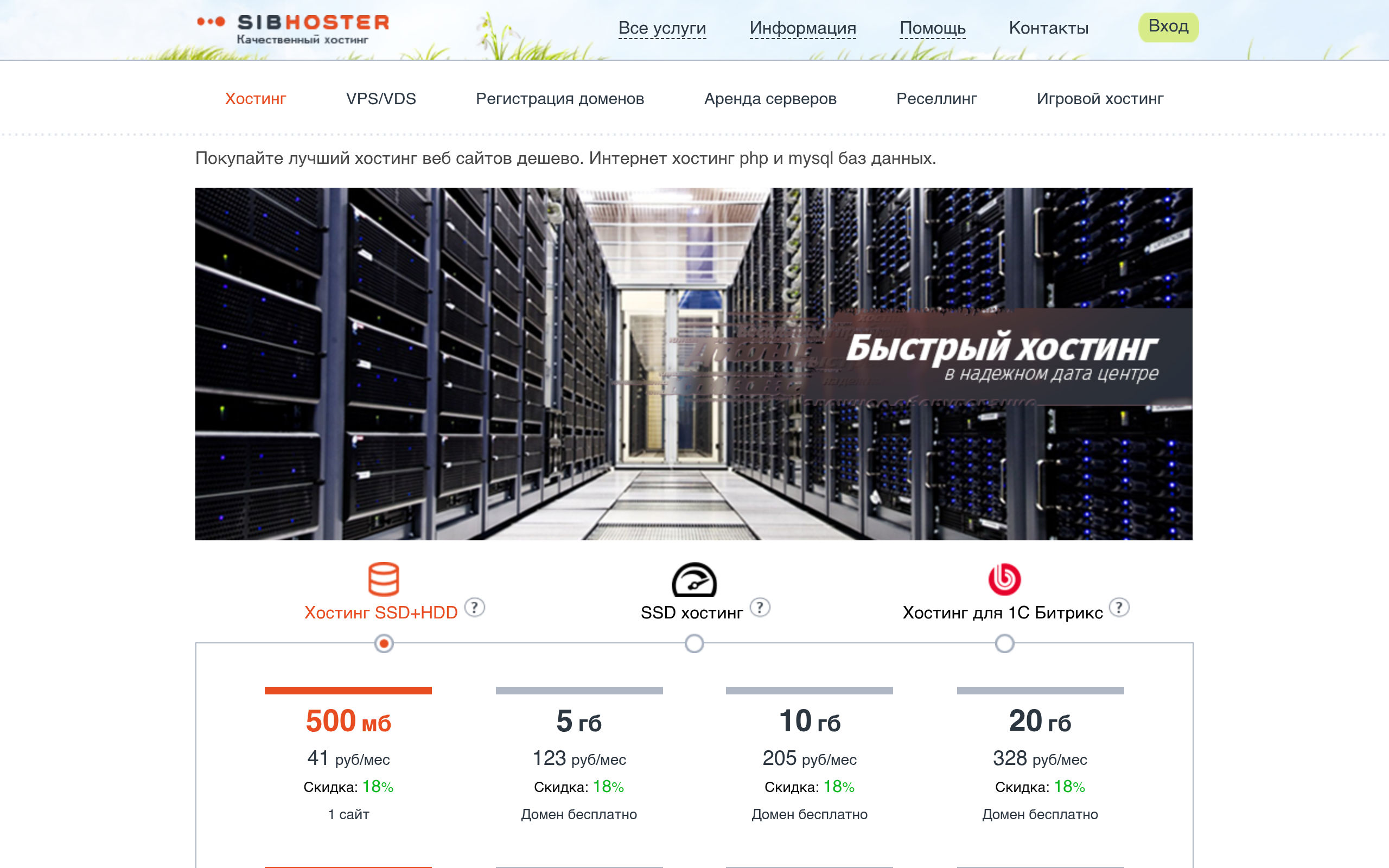Click the SSD хостинг label
Viewport: 1389px width, 868px height.
pos(692,612)
